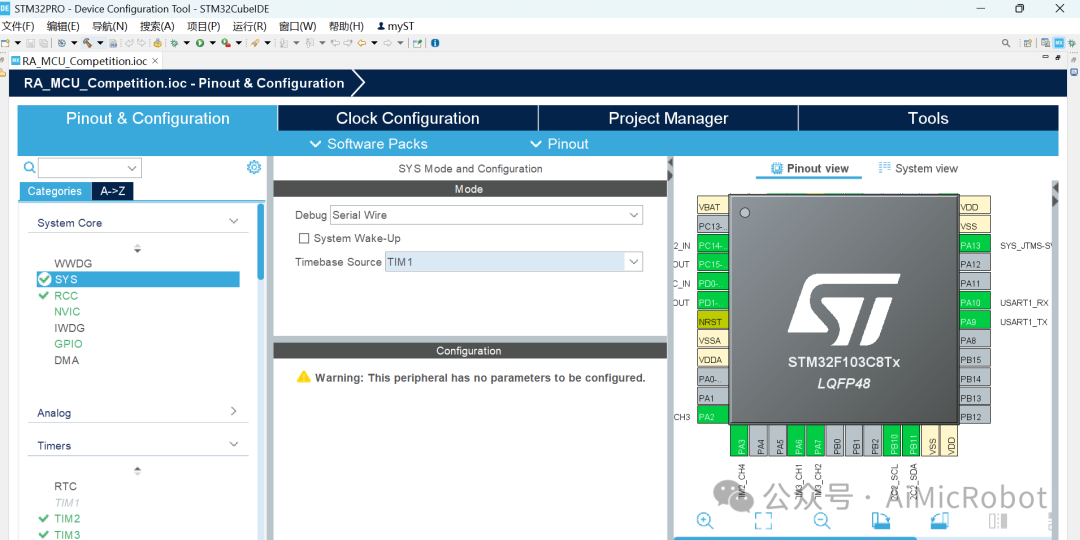Zoom in on the chip pinout
Image resolution: width=1080 pixels, height=540 pixels.
(x=705, y=520)
